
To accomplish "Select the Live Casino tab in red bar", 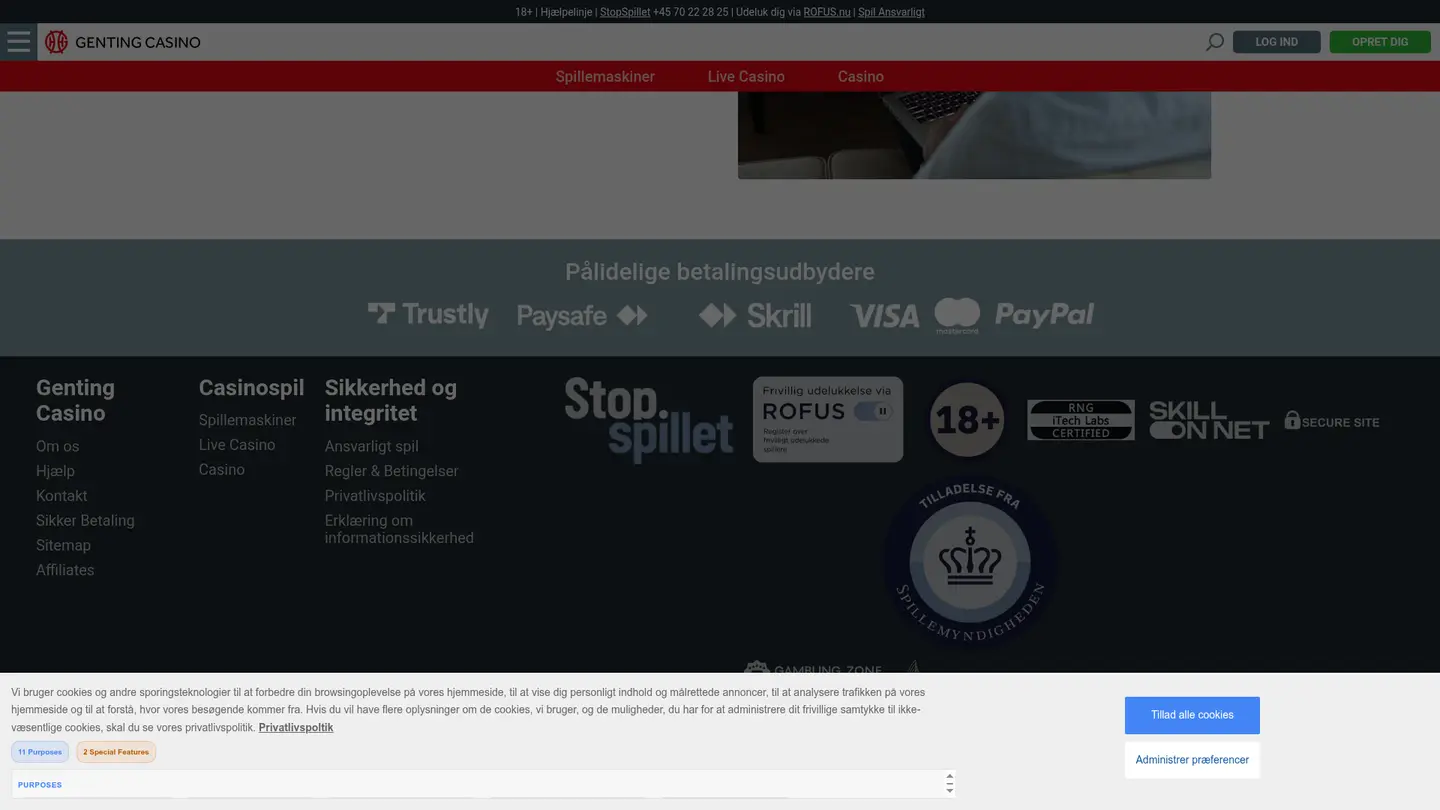I will 746,76.
